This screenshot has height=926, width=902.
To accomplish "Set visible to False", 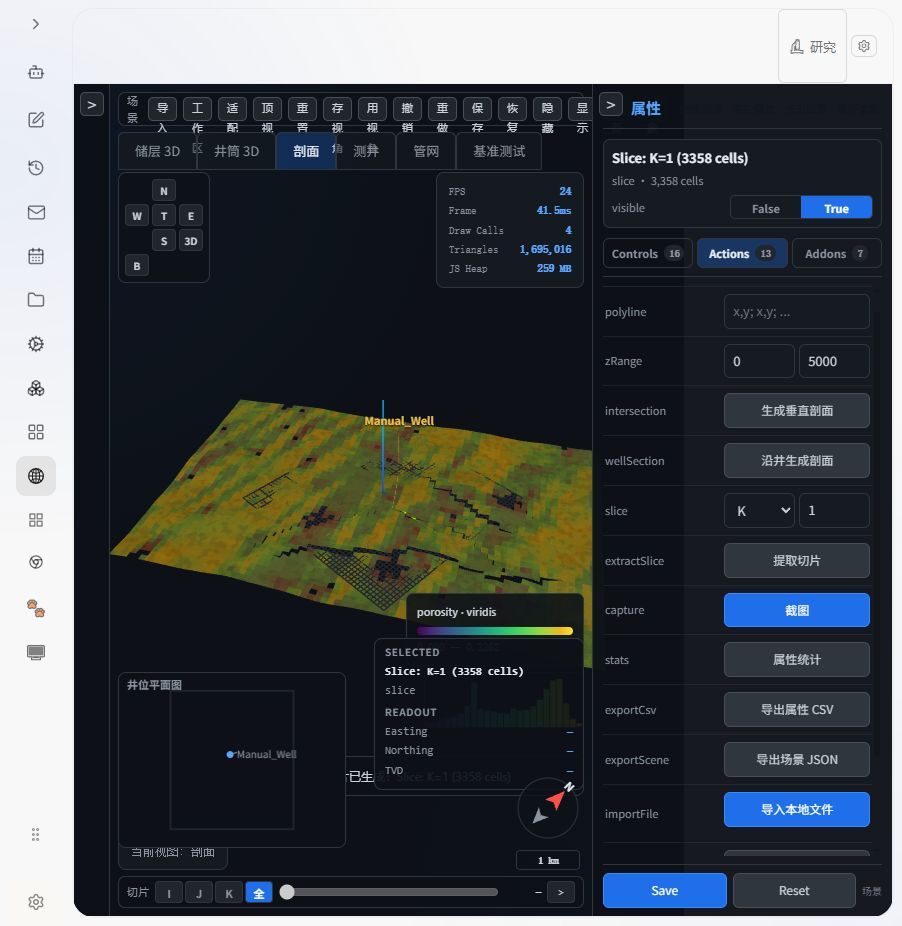I will pyautogui.click(x=766, y=208).
